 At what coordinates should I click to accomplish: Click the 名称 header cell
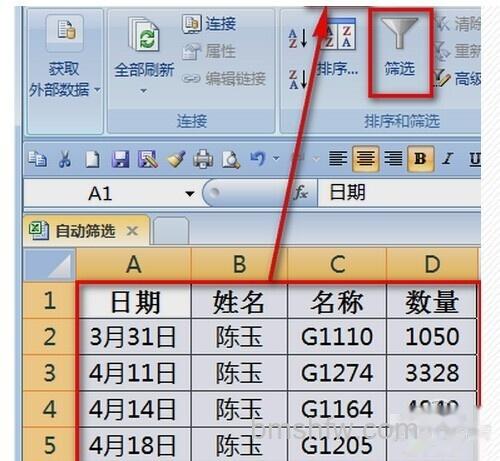tap(337, 301)
